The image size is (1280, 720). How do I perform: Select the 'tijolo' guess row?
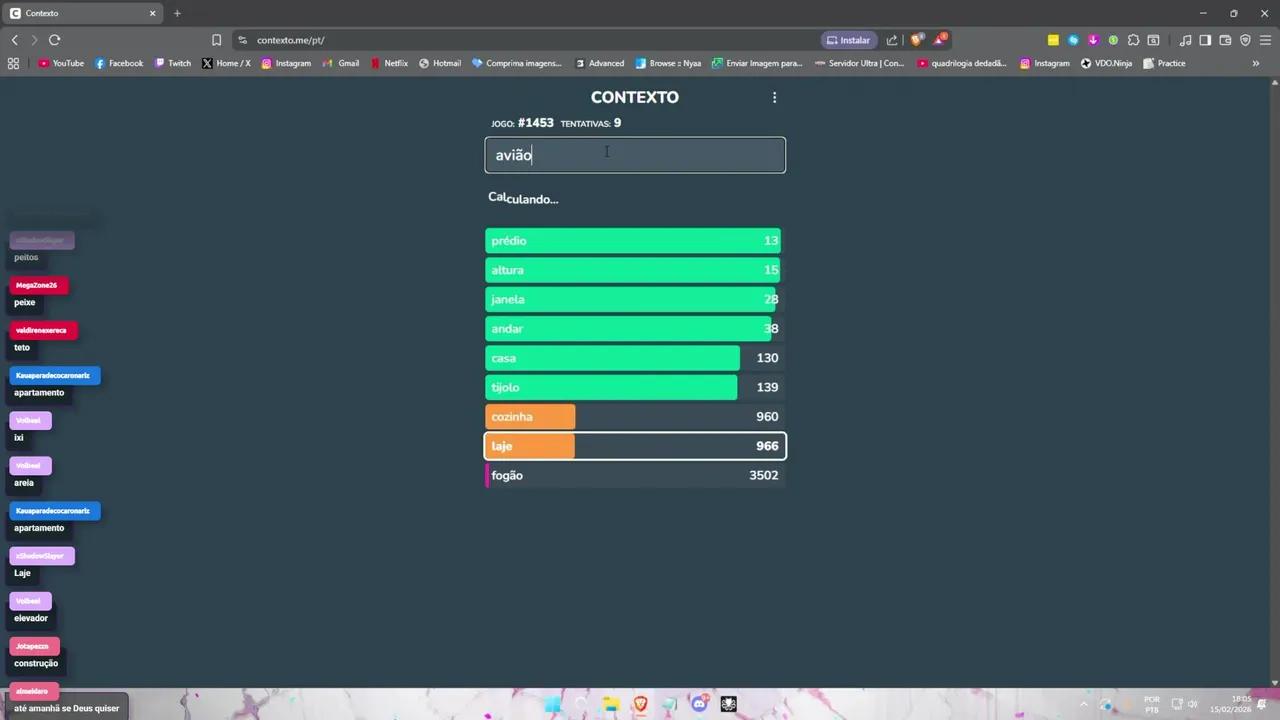click(635, 387)
